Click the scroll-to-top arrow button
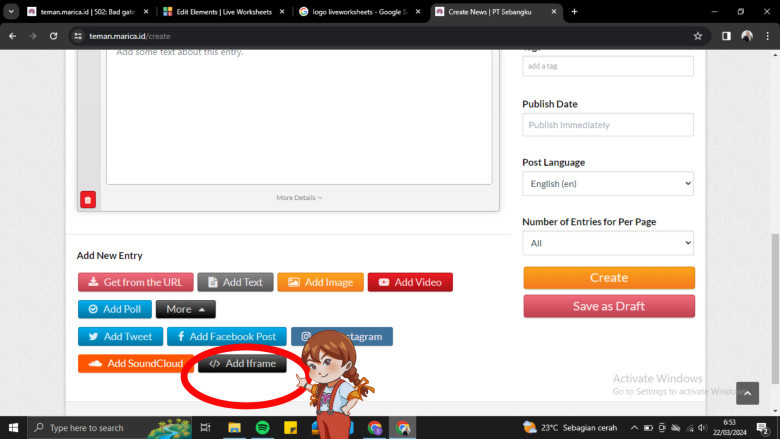 click(x=746, y=393)
